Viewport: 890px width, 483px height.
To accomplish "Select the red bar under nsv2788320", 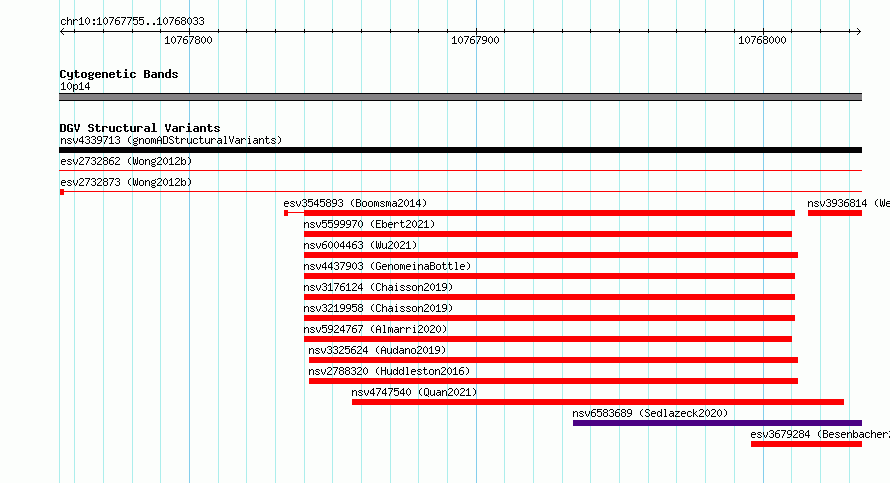I will click(553, 381).
